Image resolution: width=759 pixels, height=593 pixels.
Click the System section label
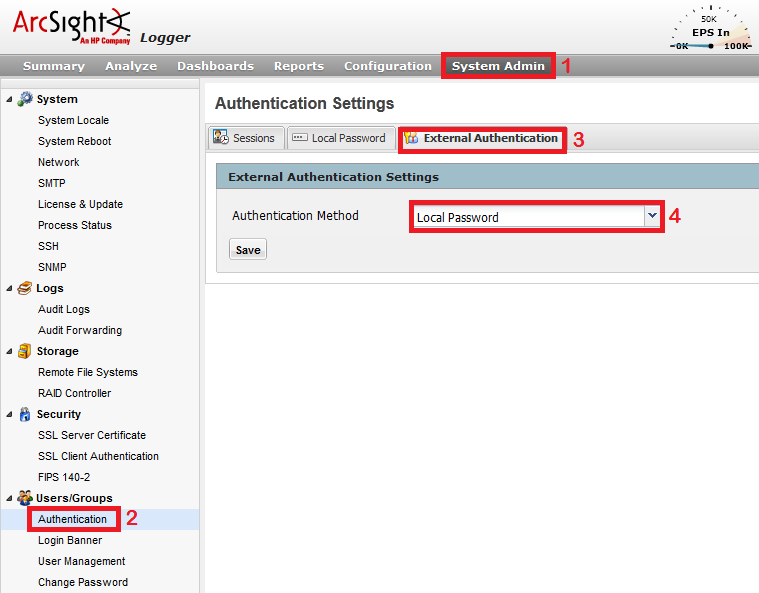point(57,99)
